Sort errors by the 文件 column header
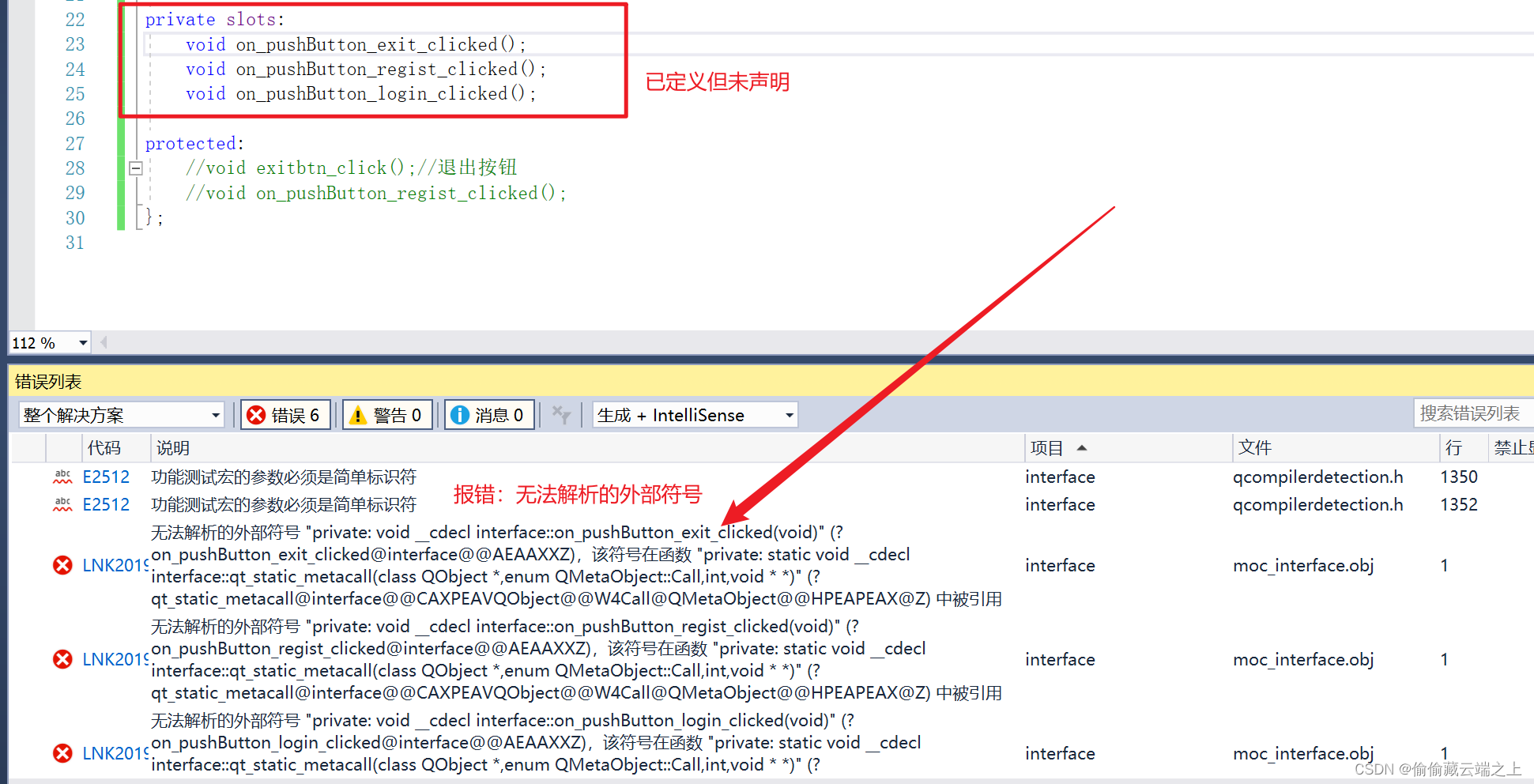 click(x=1255, y=447)
